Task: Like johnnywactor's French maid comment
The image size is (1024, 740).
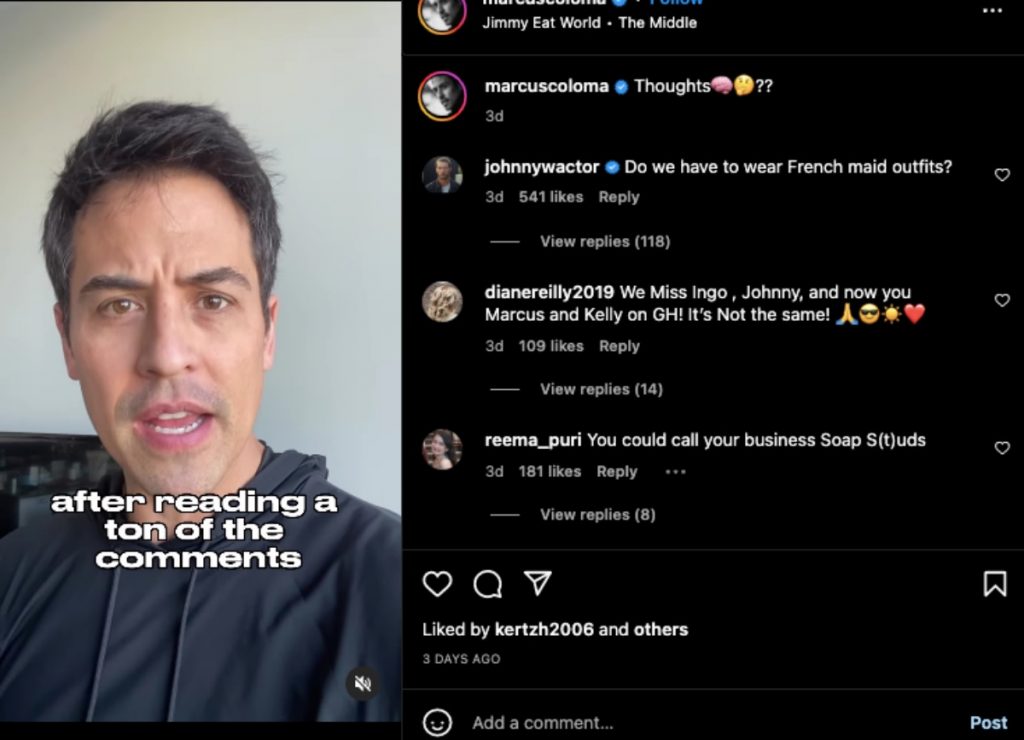Action: tap(1002, 175)
